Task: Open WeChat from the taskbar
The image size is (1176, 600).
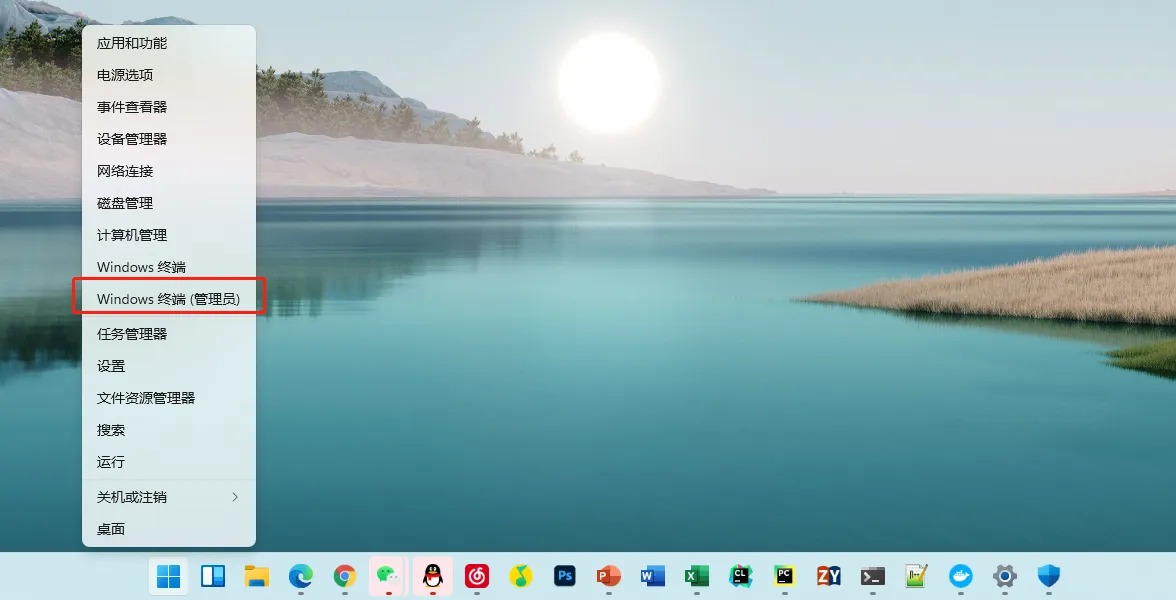Action: tap(387, 576)
